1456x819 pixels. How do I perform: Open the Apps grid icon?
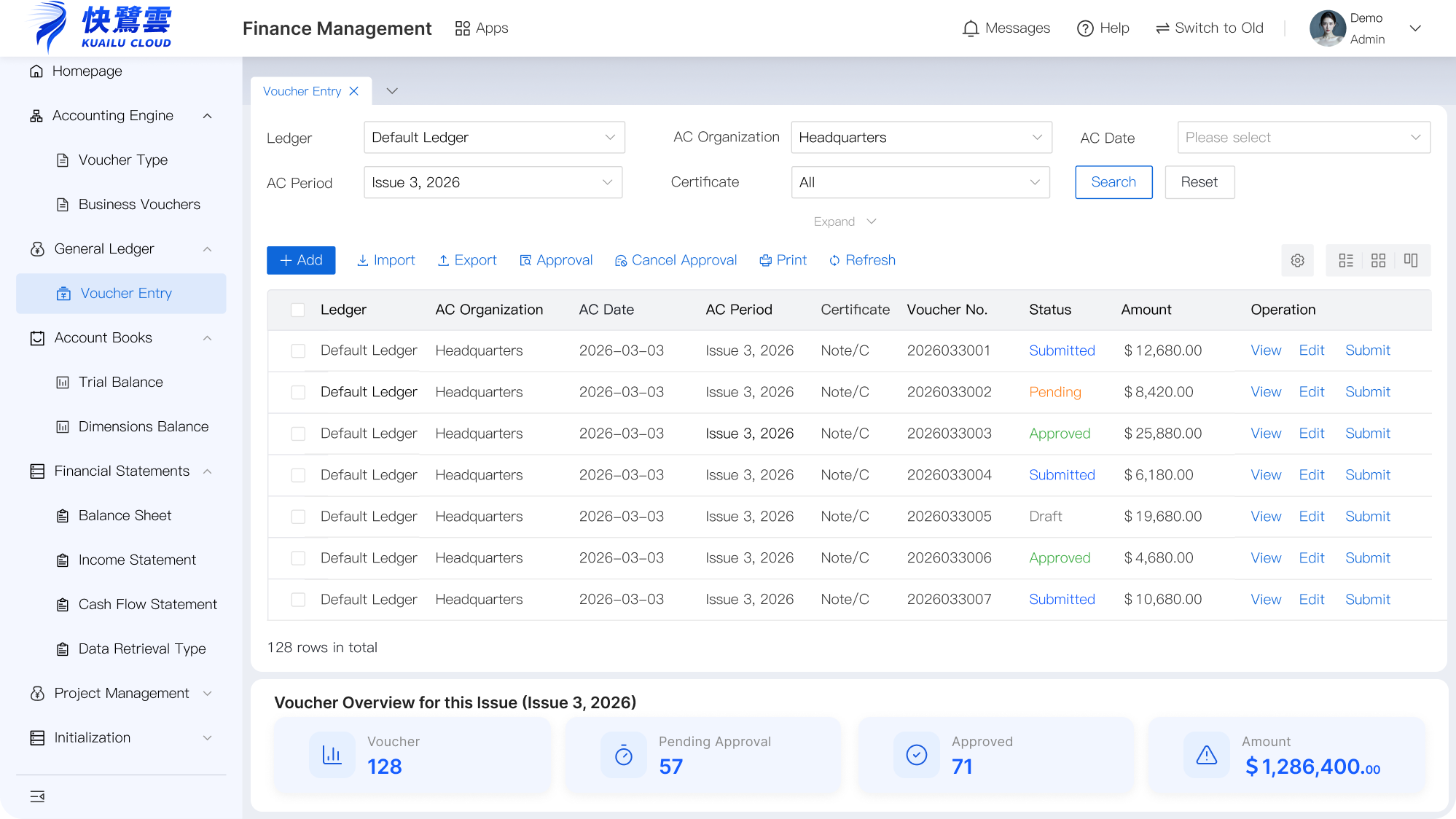pyautogui.click(x=462, y=28)
